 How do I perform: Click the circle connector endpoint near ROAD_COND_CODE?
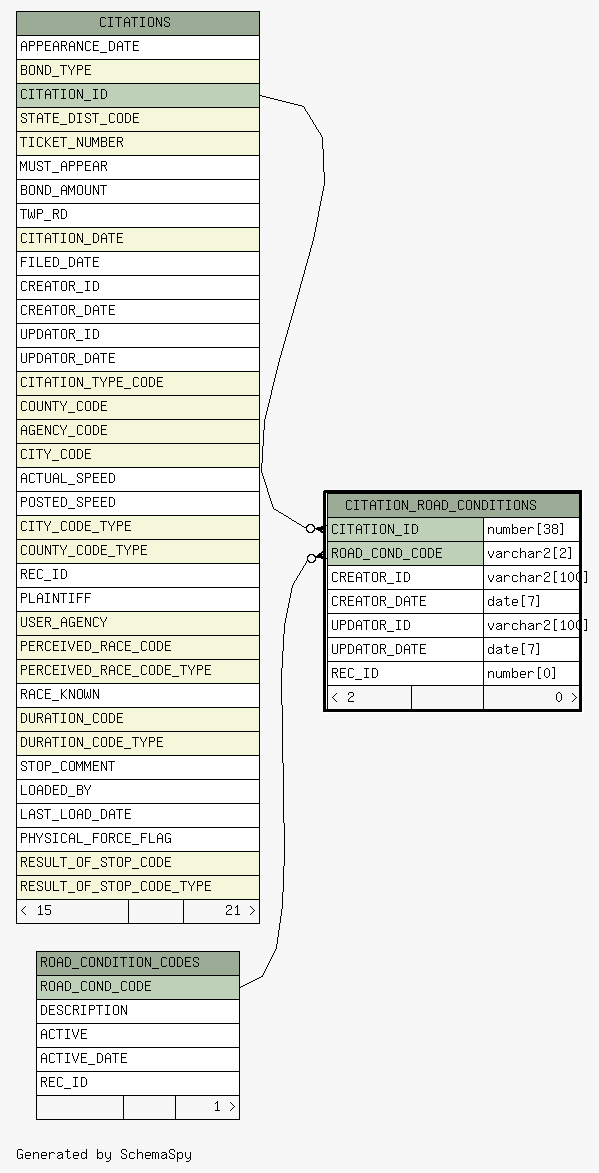(312, 558)
